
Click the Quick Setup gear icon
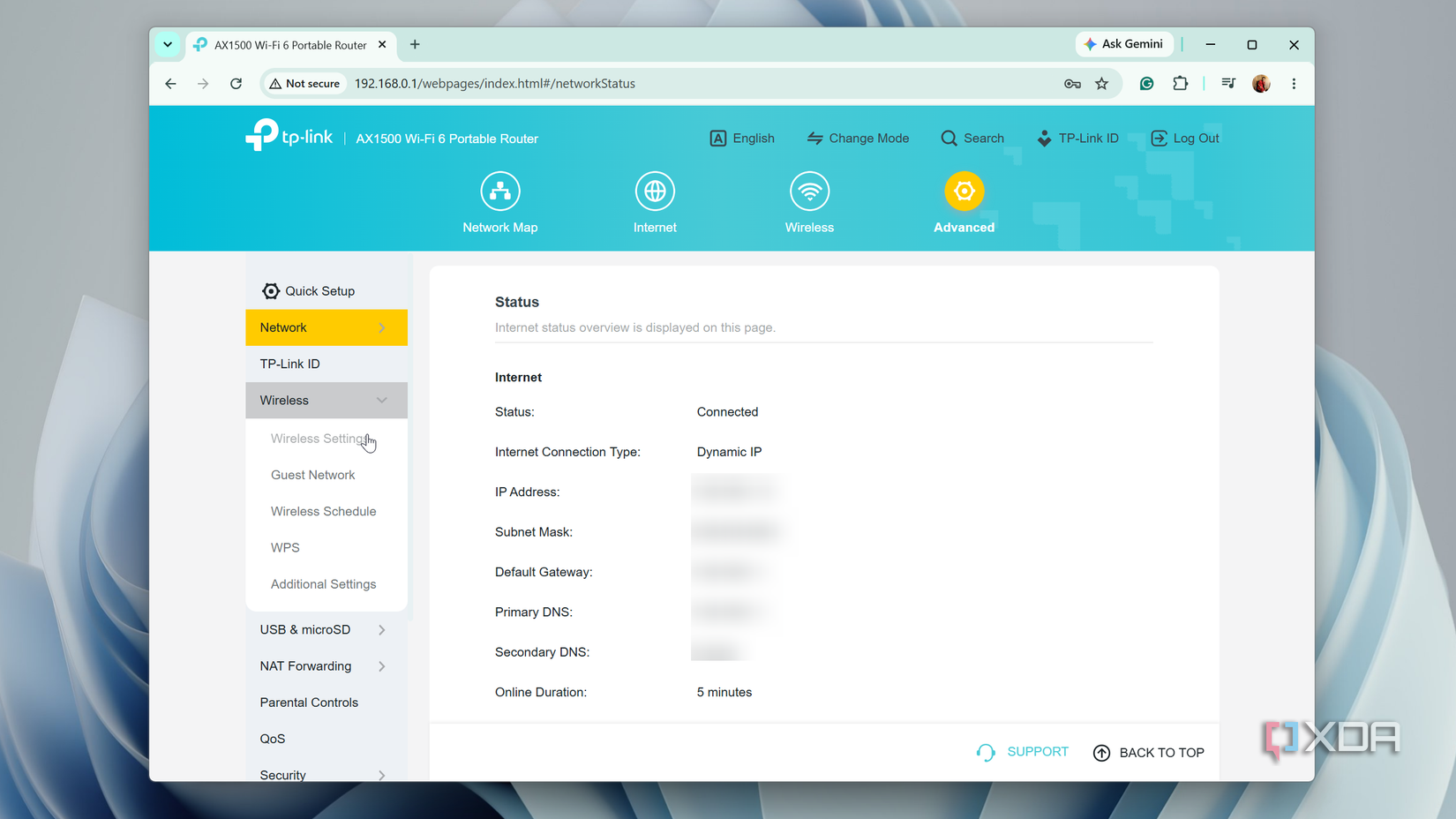pos(271,291)
